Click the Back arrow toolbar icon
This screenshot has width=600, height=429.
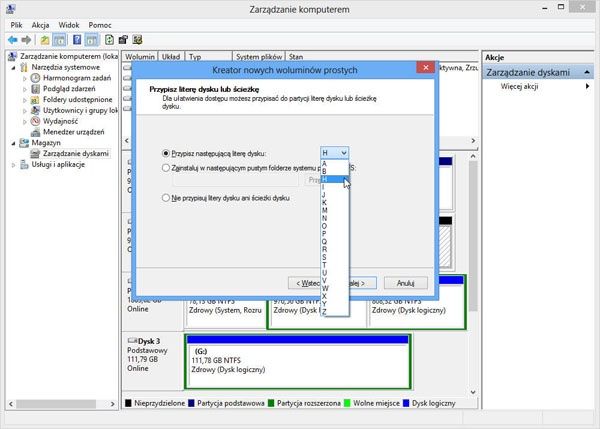pos(13,40)
